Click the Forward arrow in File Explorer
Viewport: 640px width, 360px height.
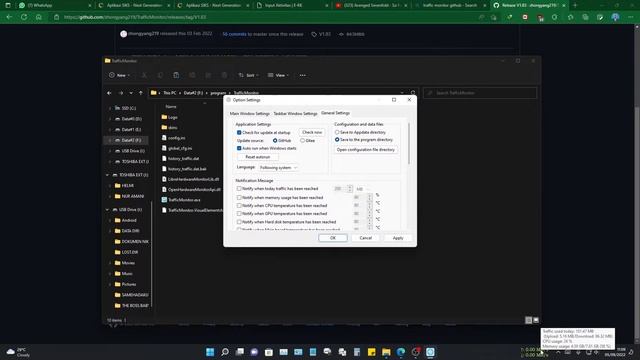pyautogui.click(x=120, y=93)
